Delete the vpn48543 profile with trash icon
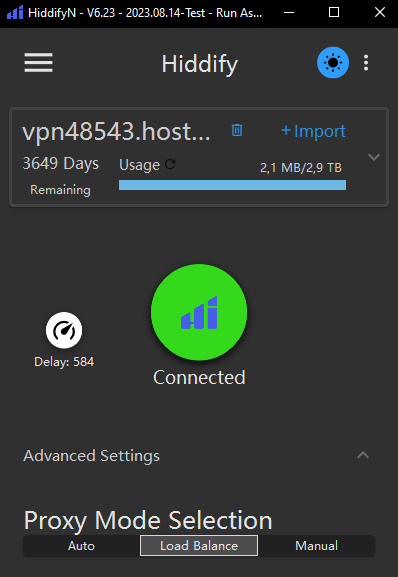398x577 pixels. (x=237, y=130)
